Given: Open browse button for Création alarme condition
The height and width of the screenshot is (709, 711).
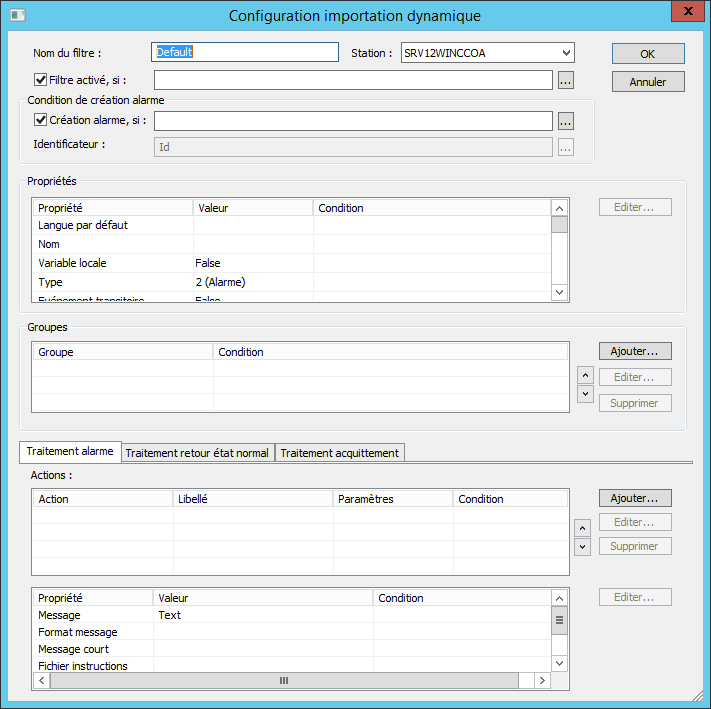Looking at the screenshot, I should click(565, 121).
